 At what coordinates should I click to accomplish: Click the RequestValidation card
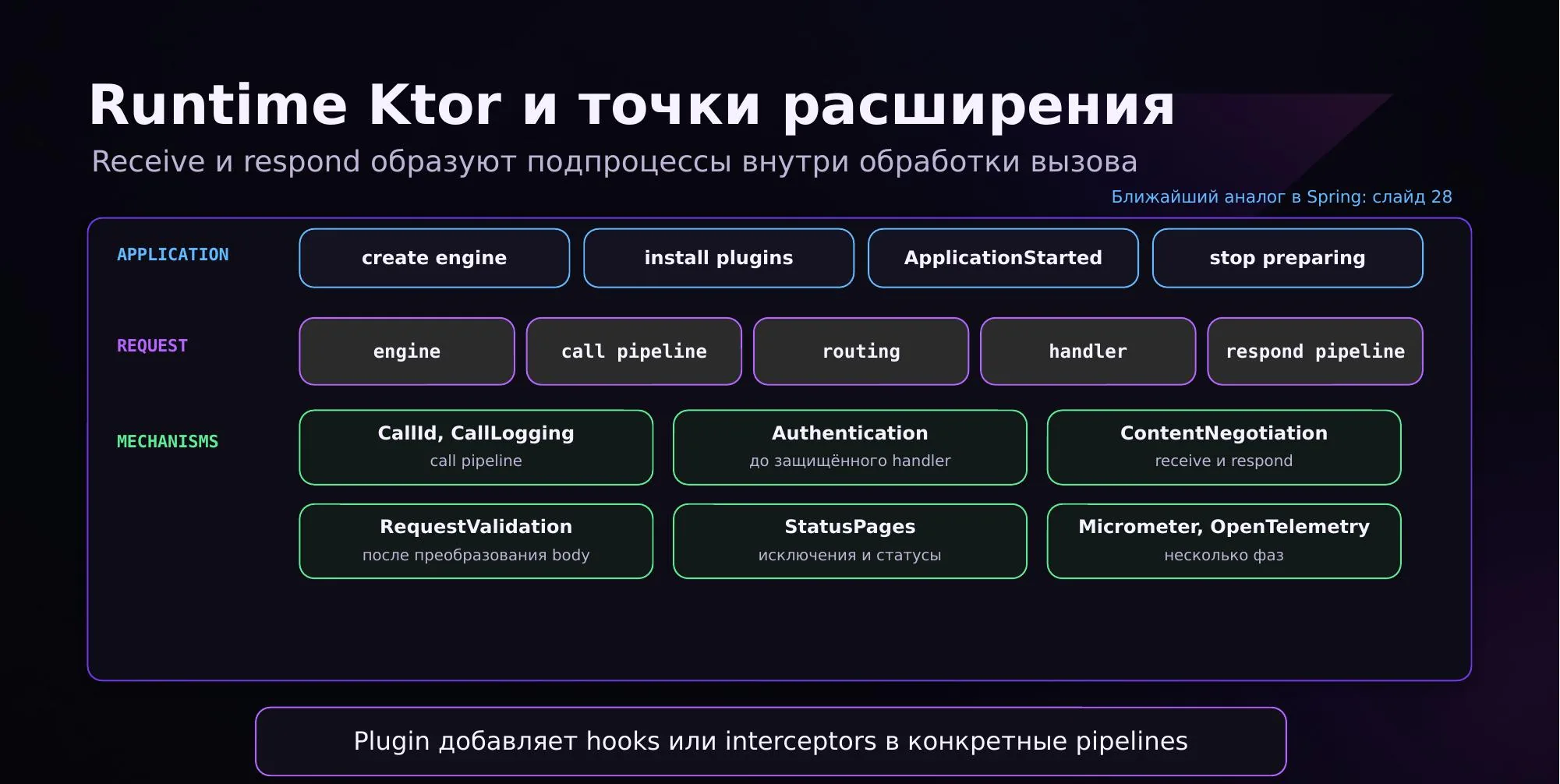tap(476, 541)
